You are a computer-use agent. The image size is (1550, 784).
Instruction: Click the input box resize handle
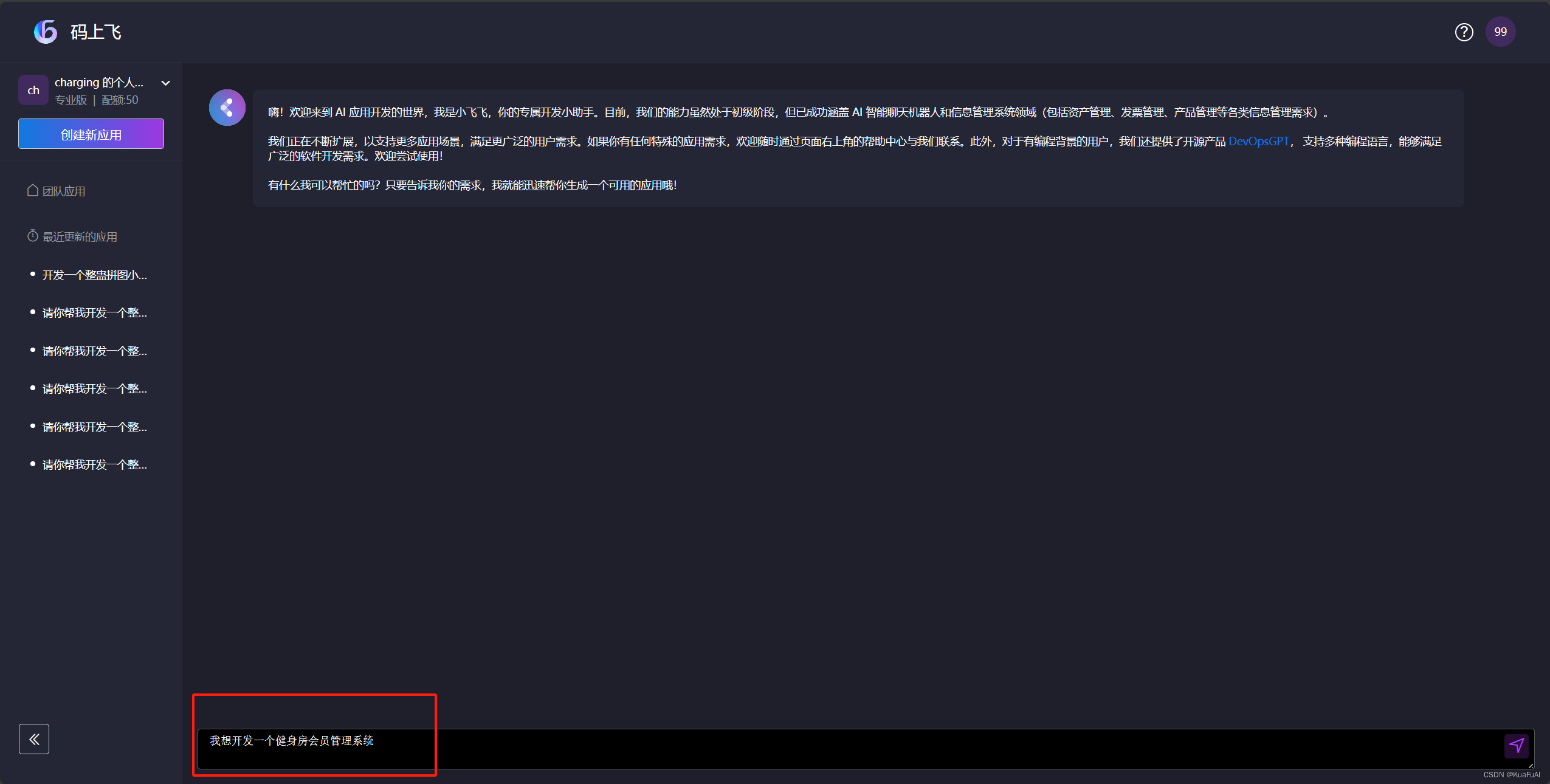1530,766
